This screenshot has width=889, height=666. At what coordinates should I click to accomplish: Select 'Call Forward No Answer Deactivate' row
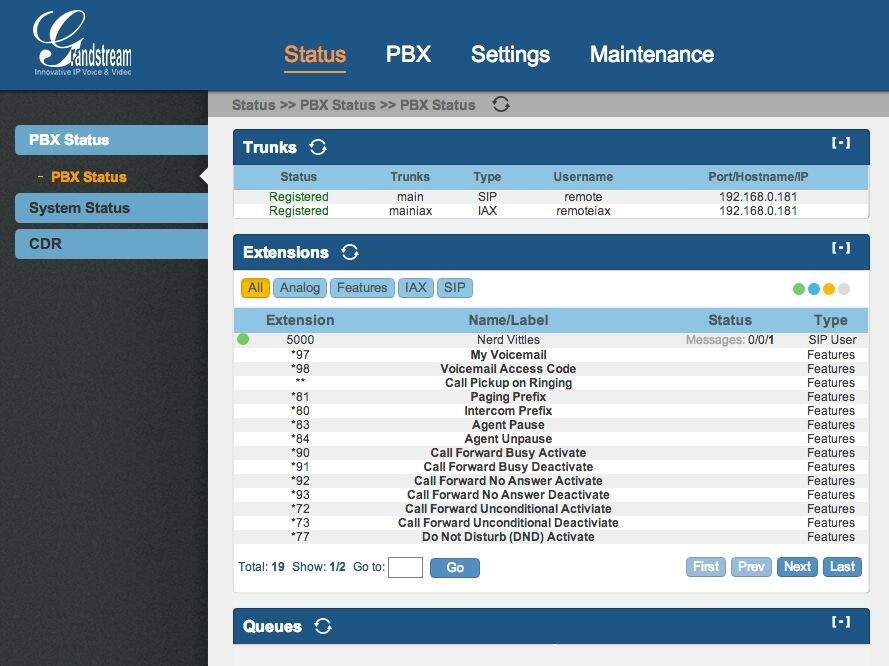[x=551, y=495]
